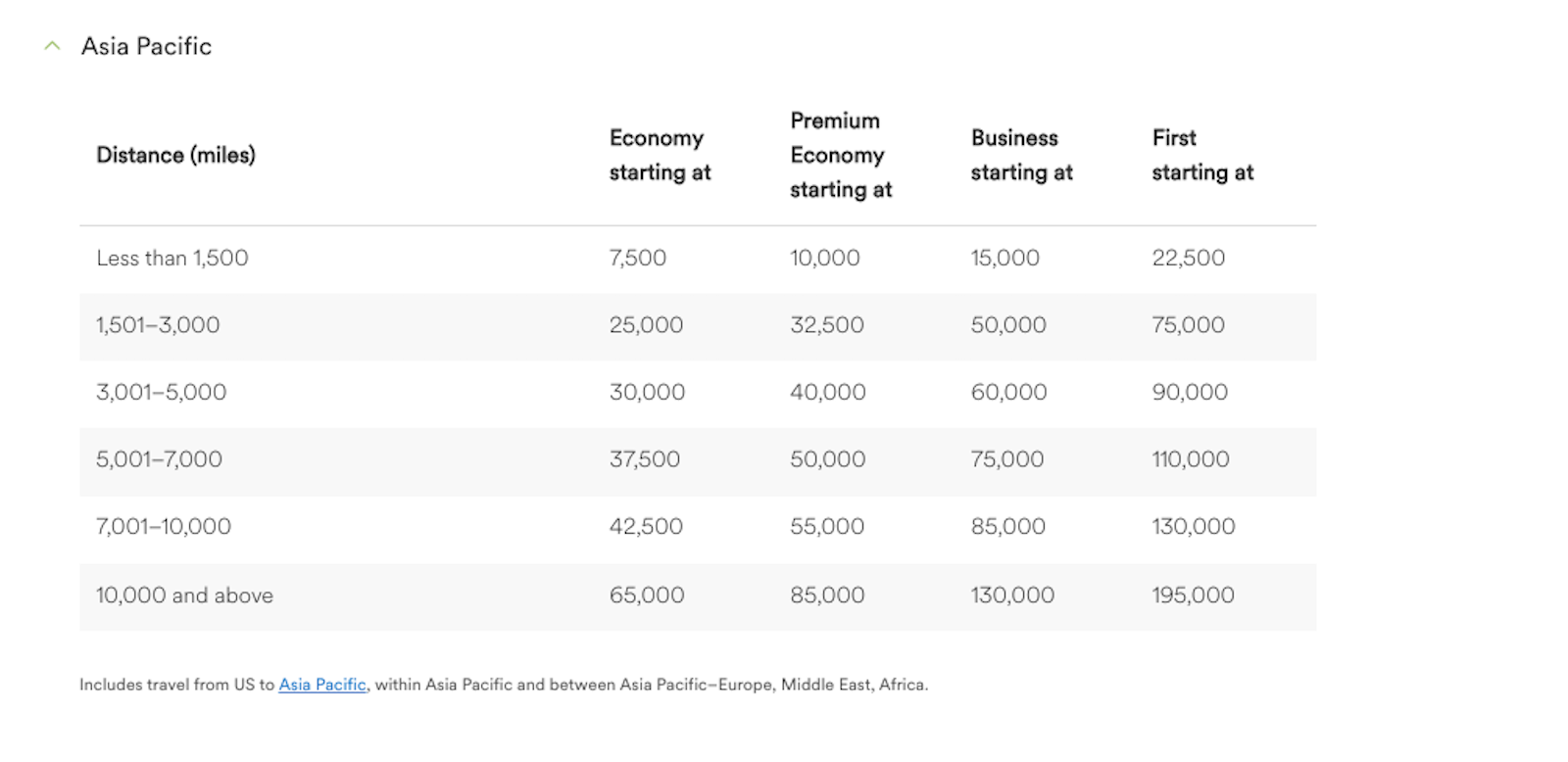Select the 195,000 first class price
Viewport: 1568px width, 762px height.
(x=1193, y=595)
